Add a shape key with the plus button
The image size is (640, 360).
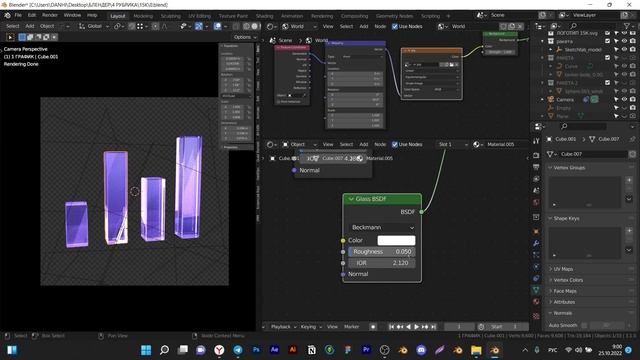629,231
